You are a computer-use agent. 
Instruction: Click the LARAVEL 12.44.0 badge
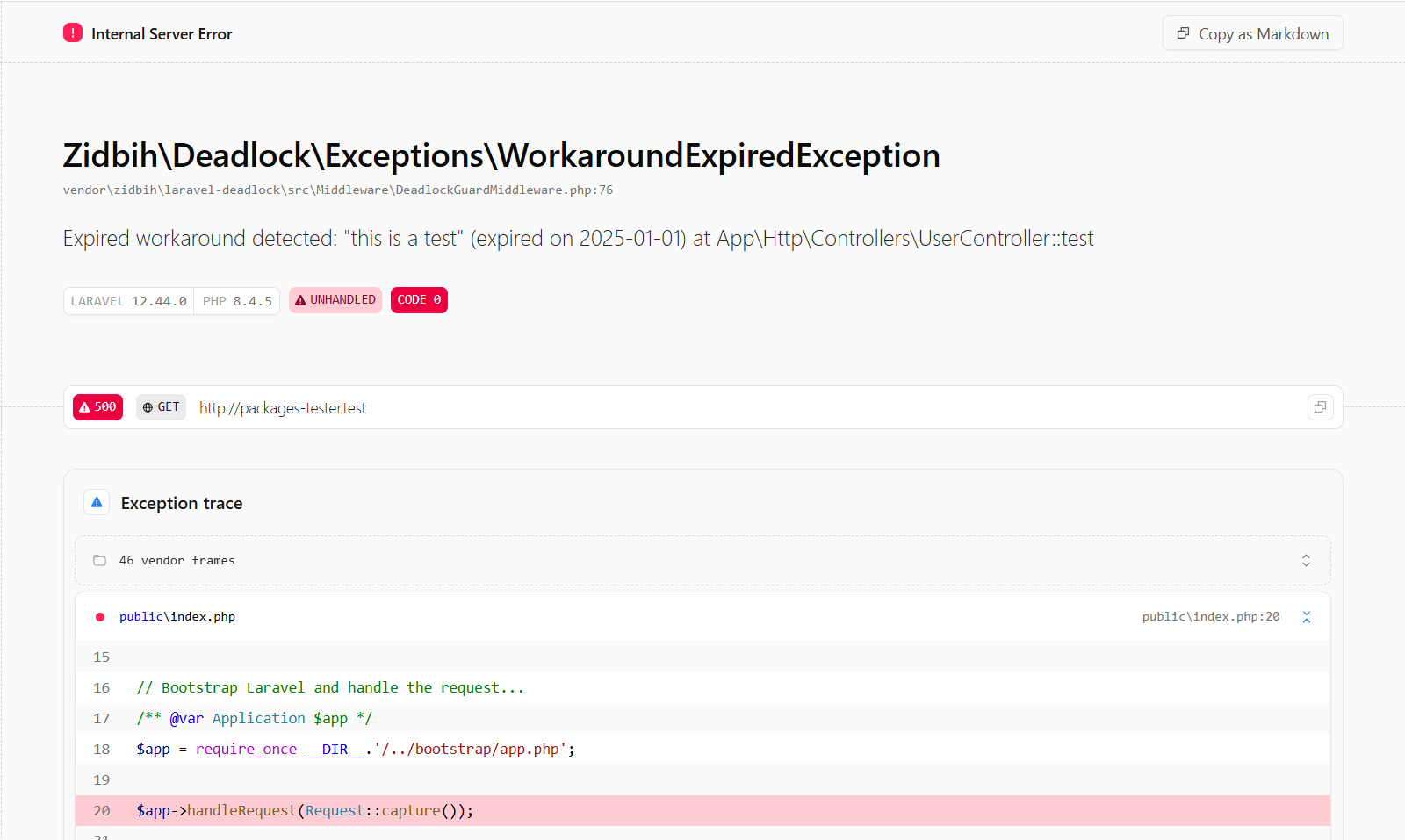[x=128, y=300]
